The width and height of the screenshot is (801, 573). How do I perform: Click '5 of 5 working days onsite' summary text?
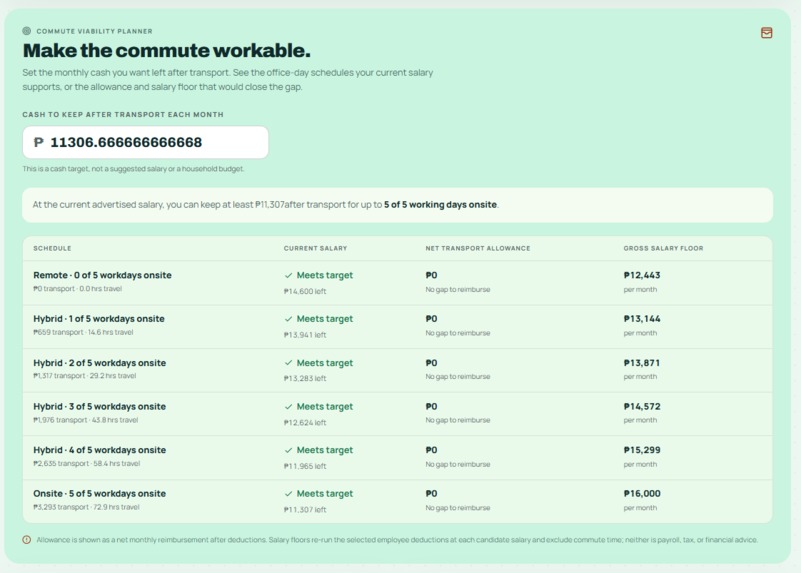pyautogui.click(x=440, y=205)
